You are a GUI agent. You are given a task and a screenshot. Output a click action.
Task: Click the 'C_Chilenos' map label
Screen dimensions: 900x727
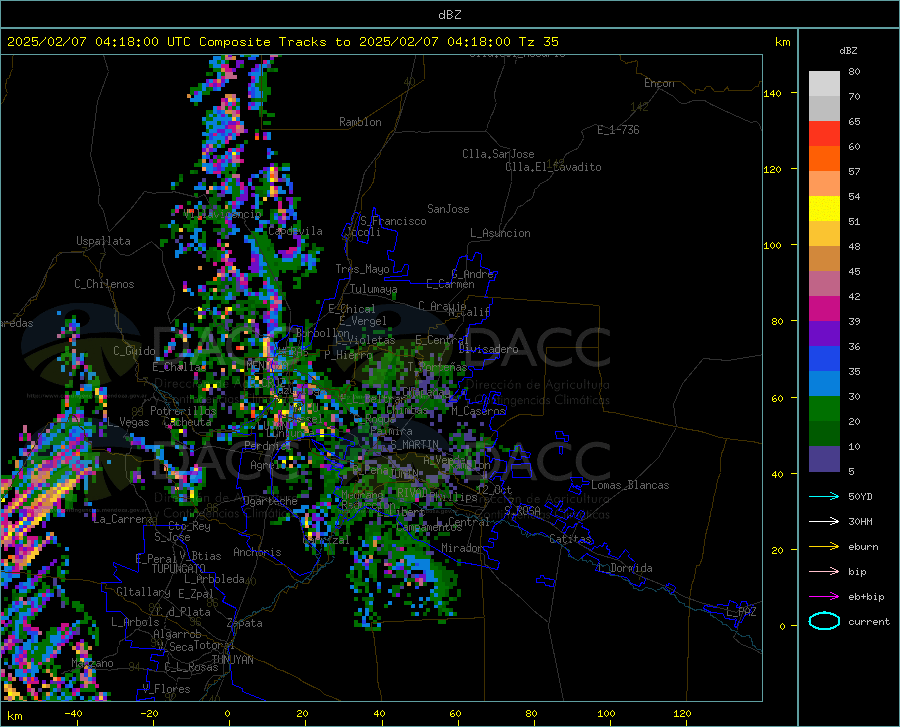104,284
